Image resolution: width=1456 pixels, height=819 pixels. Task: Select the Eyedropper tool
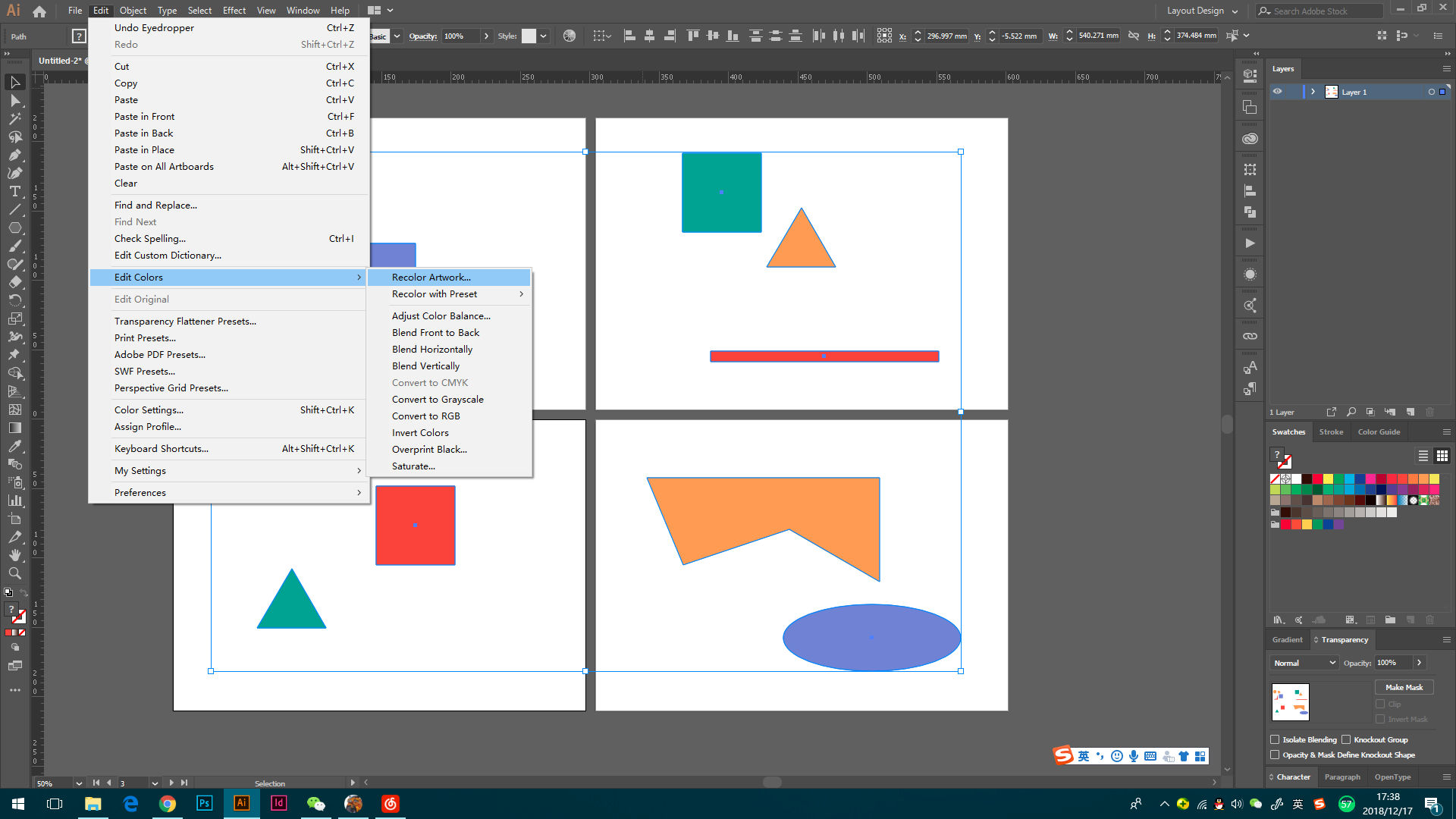click(x=14, y=447)
